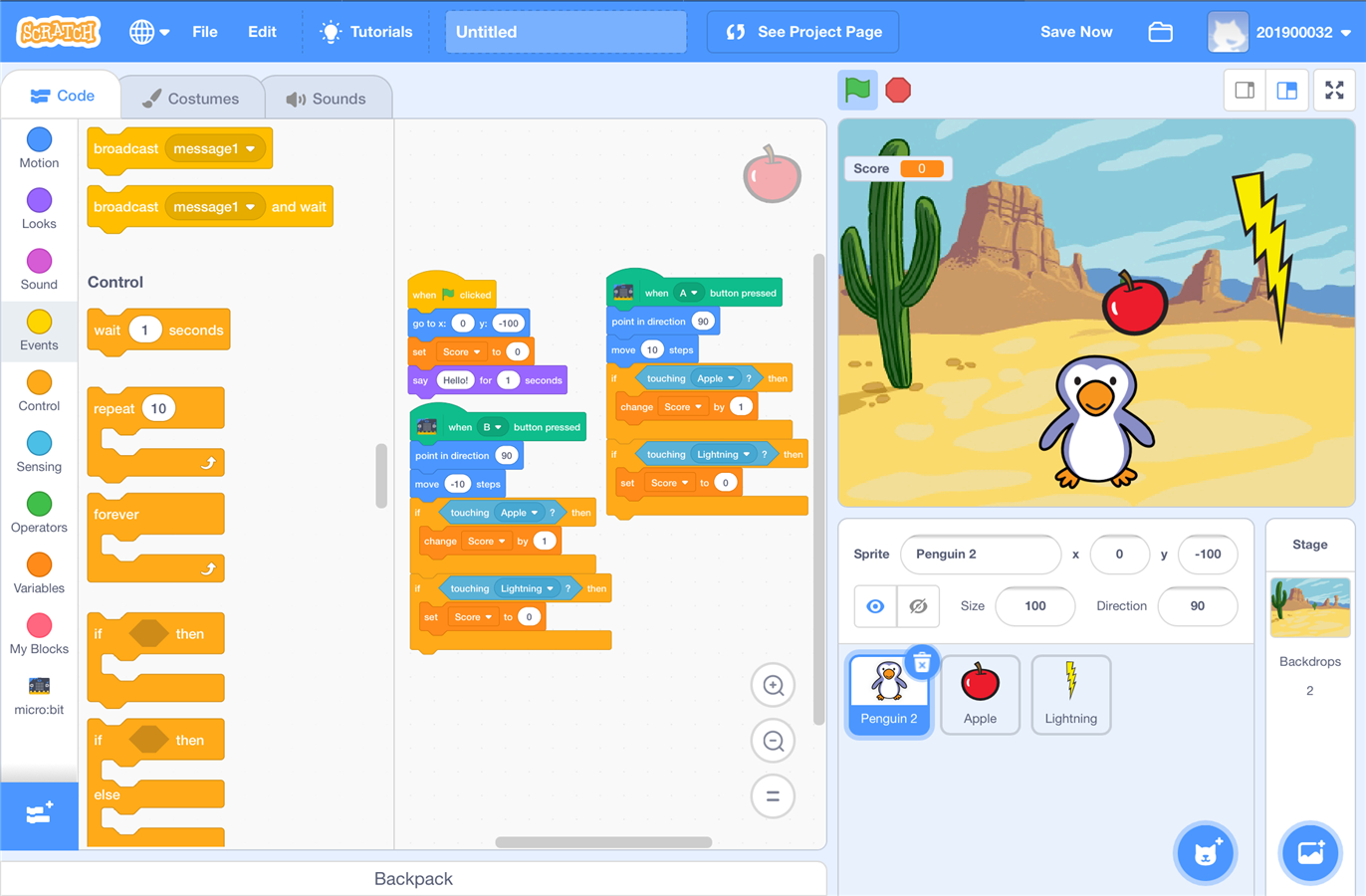Zoom in on the code workspace
Viewport: 1366px width, 896px height.
[x=773, y=685]
